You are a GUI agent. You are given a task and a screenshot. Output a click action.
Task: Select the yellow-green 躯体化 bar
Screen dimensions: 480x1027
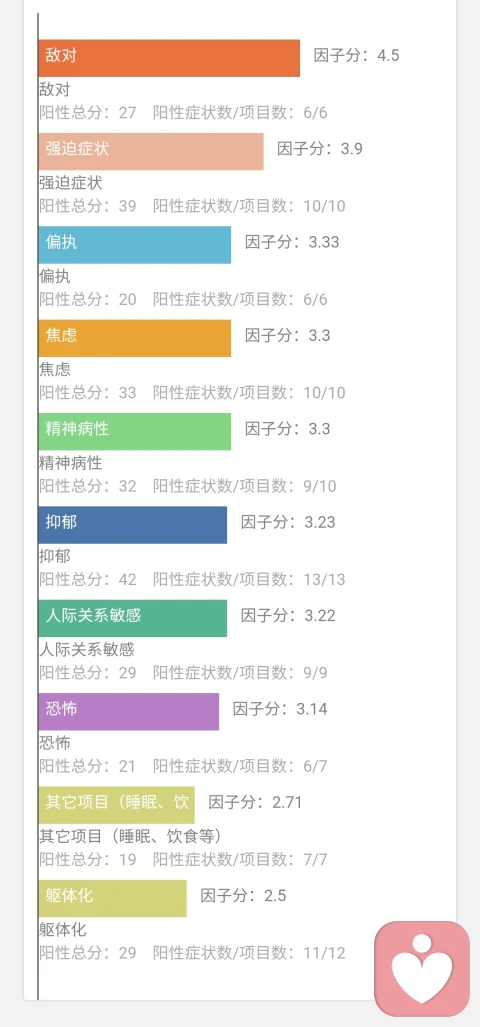[x=113, y=898]
